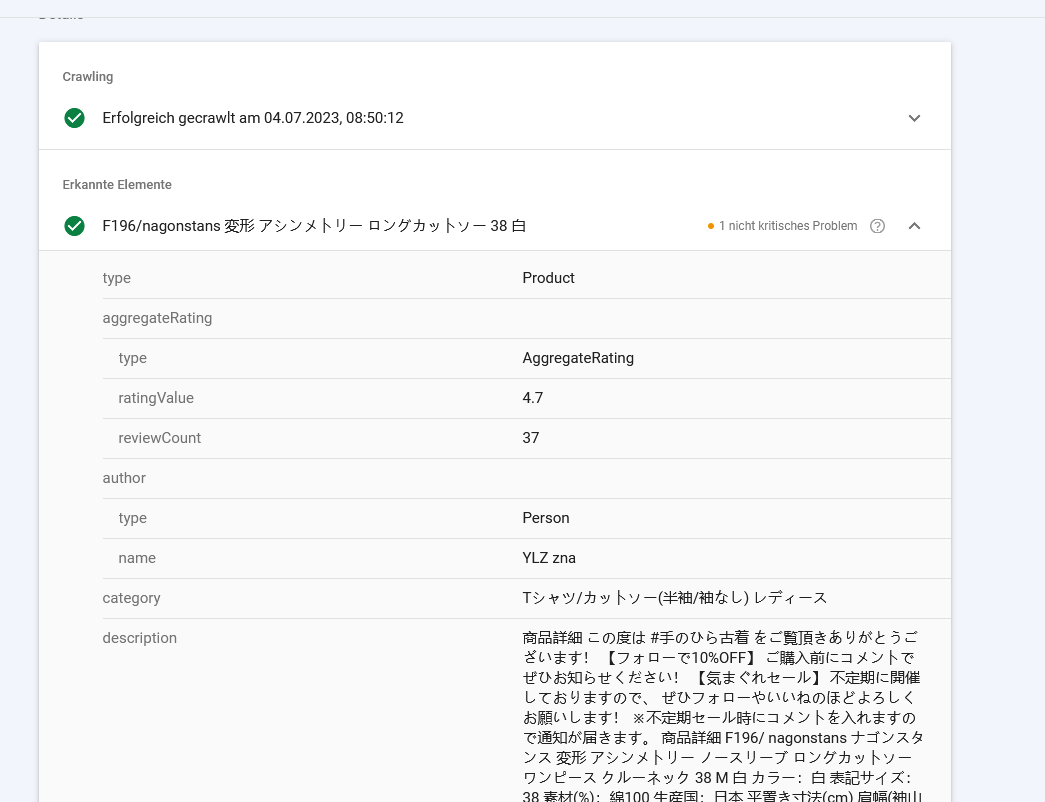The width and height of the screenshot is (1045, 802).
Task: Click the 'author' property label
Action: tap(124, 478)
